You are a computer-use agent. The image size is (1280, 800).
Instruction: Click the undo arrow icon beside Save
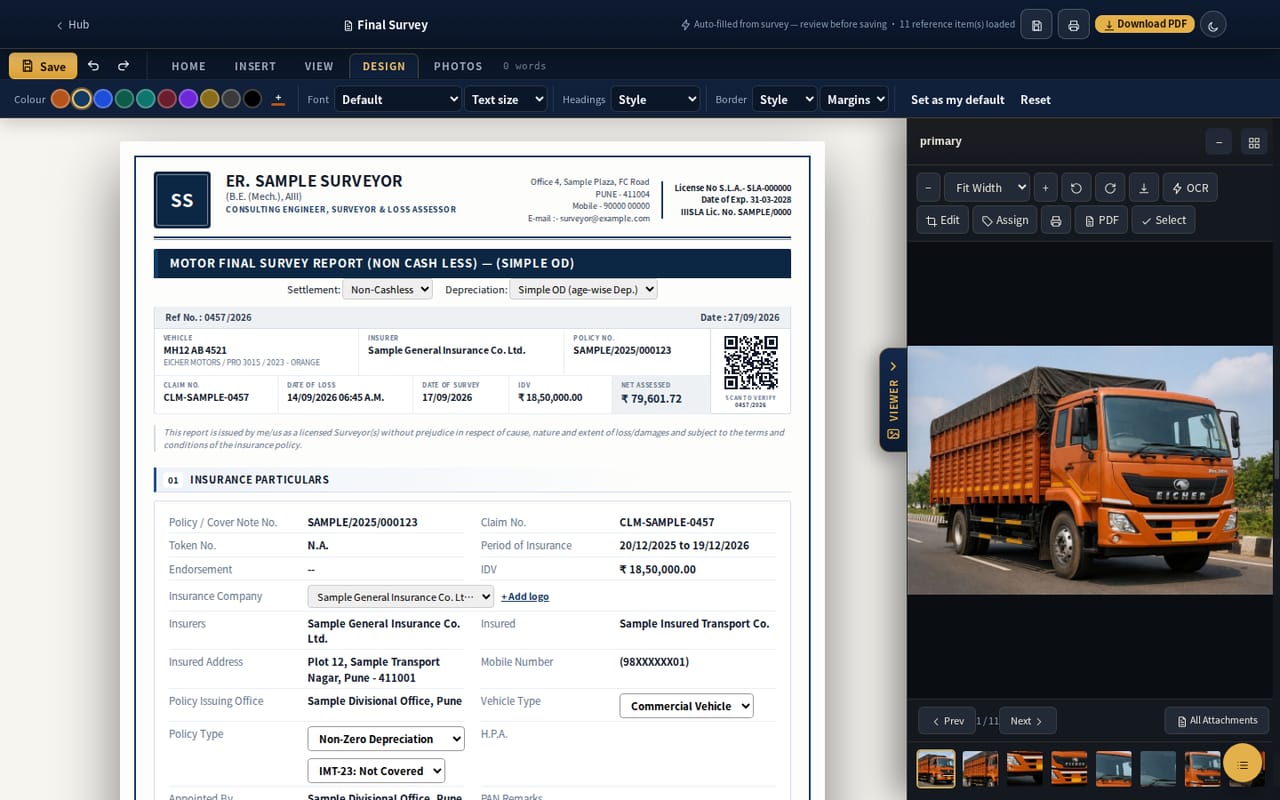[93, 66]
